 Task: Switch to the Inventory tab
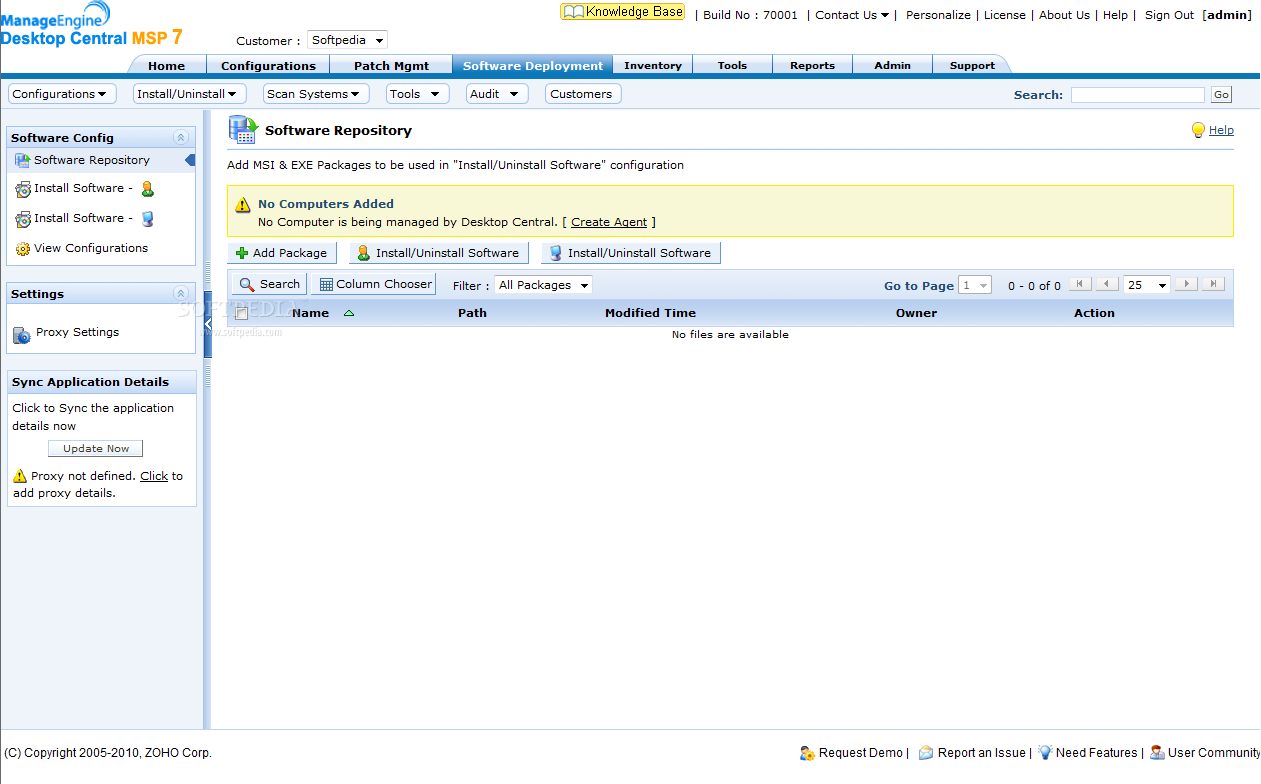tap(653, 65)
